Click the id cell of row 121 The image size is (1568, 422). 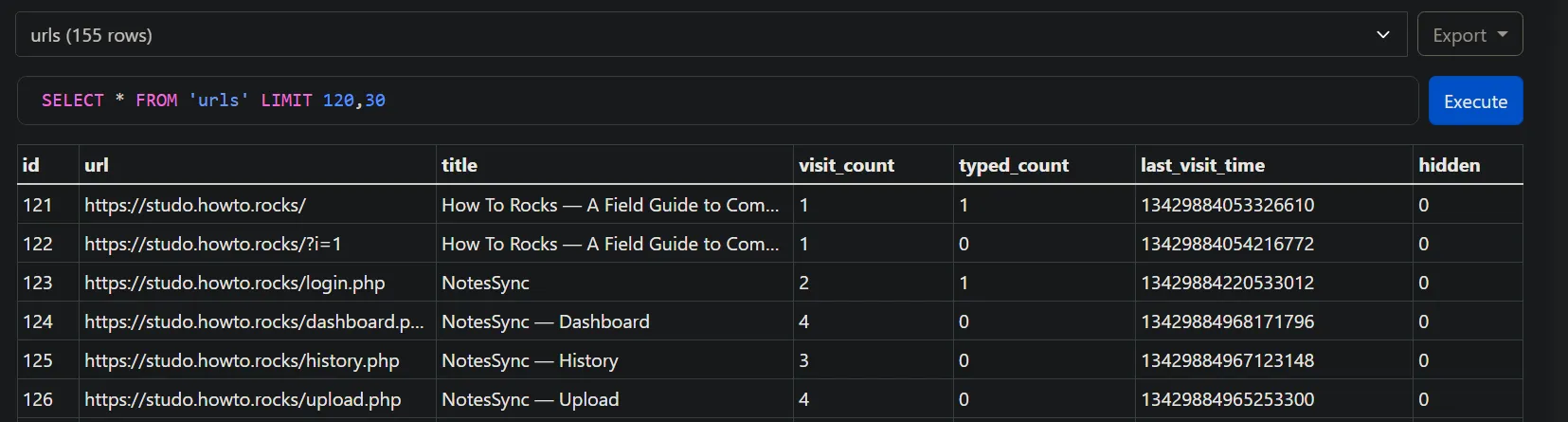(47, 205)
